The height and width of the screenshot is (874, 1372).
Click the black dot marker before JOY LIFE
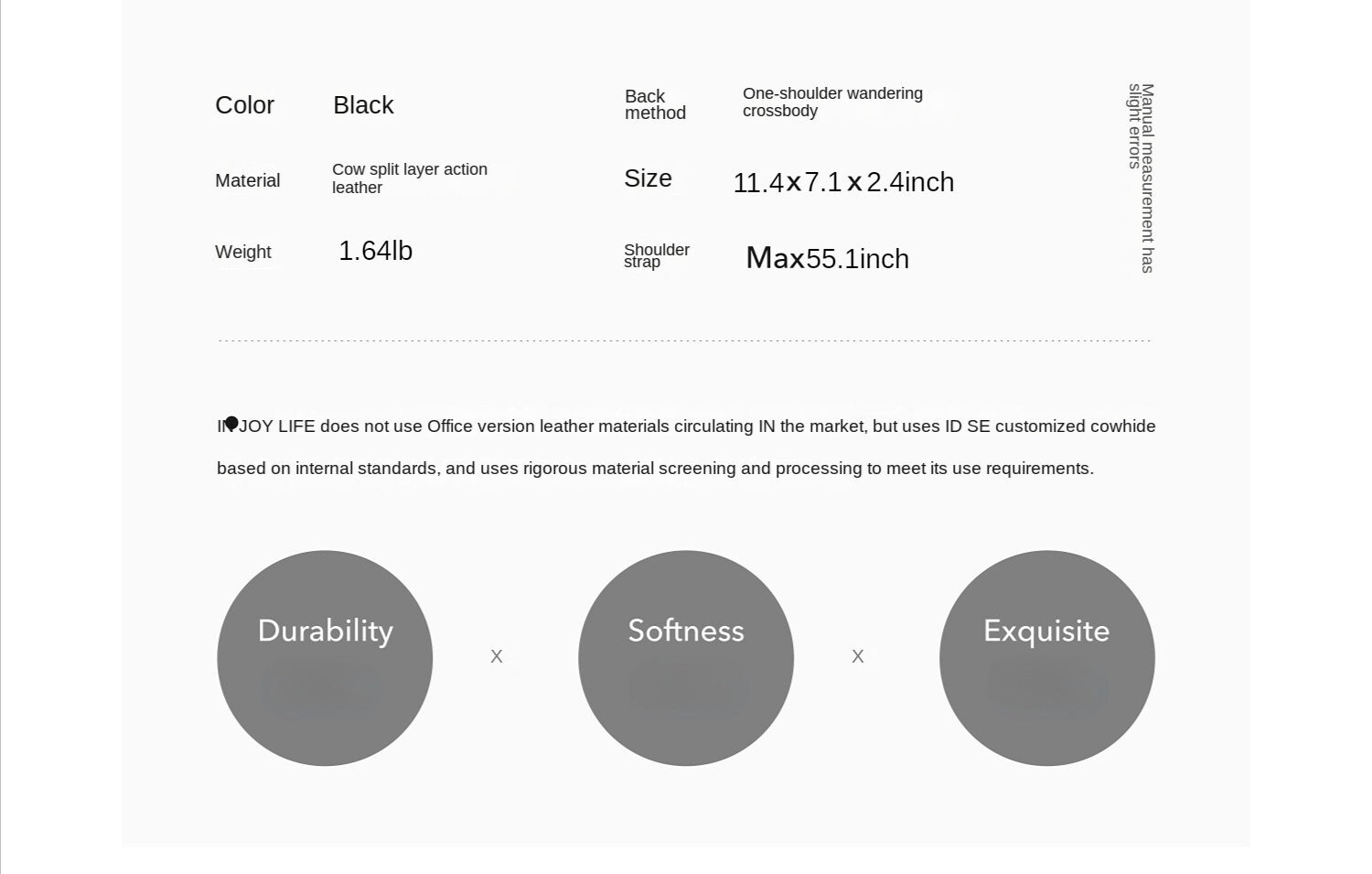pyautogui.click(x=231, y=423)
